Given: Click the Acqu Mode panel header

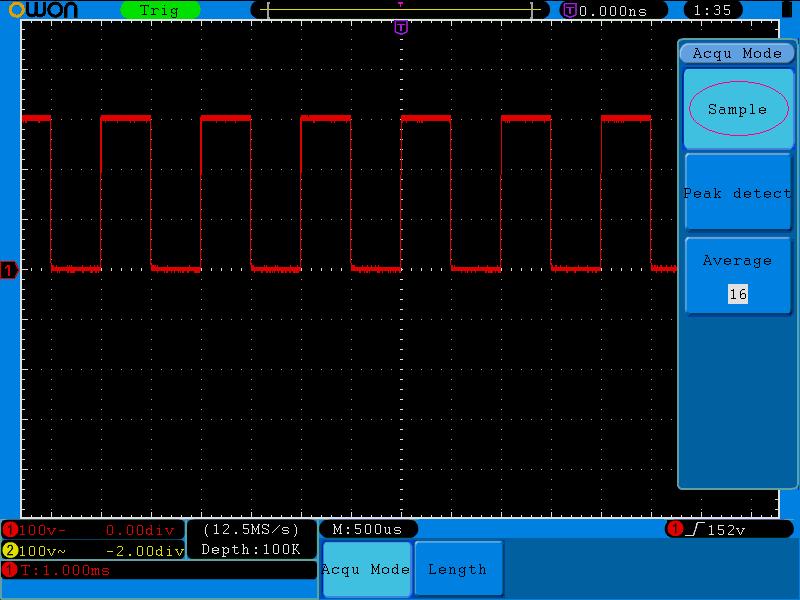Looking at the screenshot, I should [x=737, y=53].
